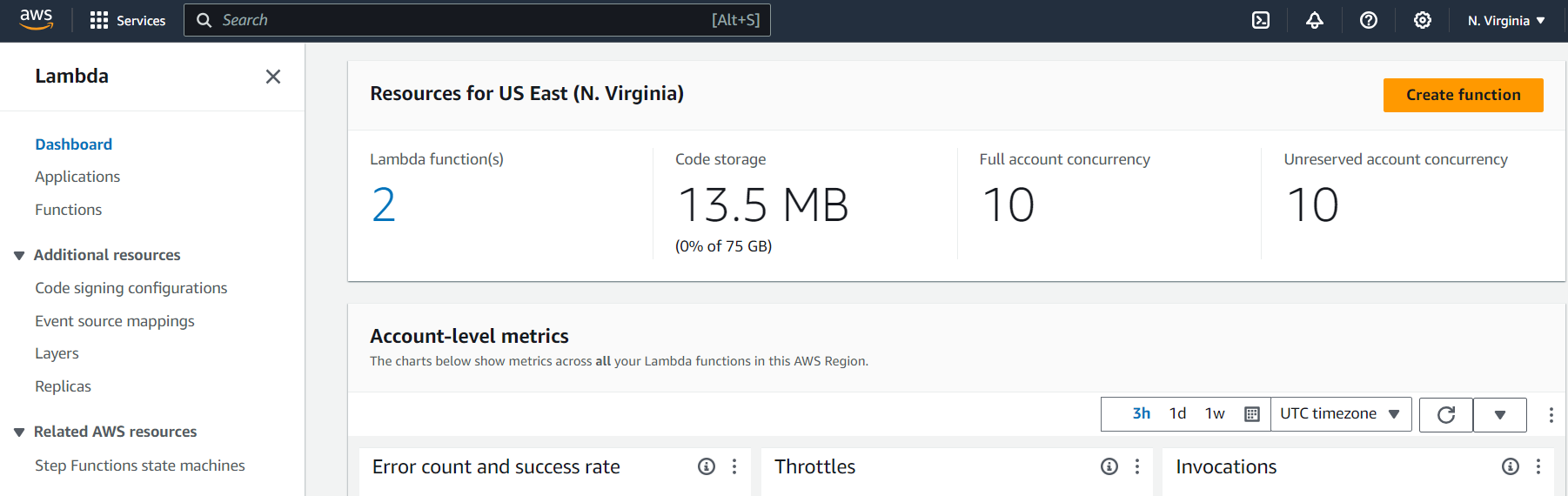Open the UTC timezone dropdown
1568x496 pixels.
[x=1340, y=414]
